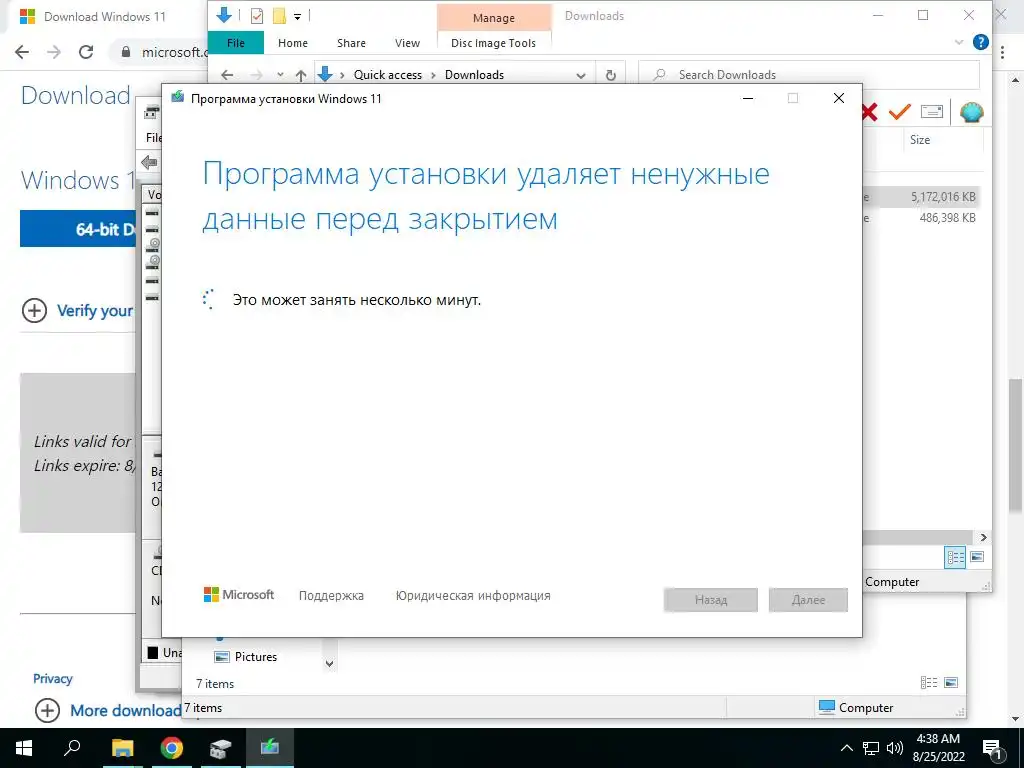The height and width of the screenshot is (768, 1024).
Task: Go back in the Downloads Explorer window
Action: click(227, 75)
